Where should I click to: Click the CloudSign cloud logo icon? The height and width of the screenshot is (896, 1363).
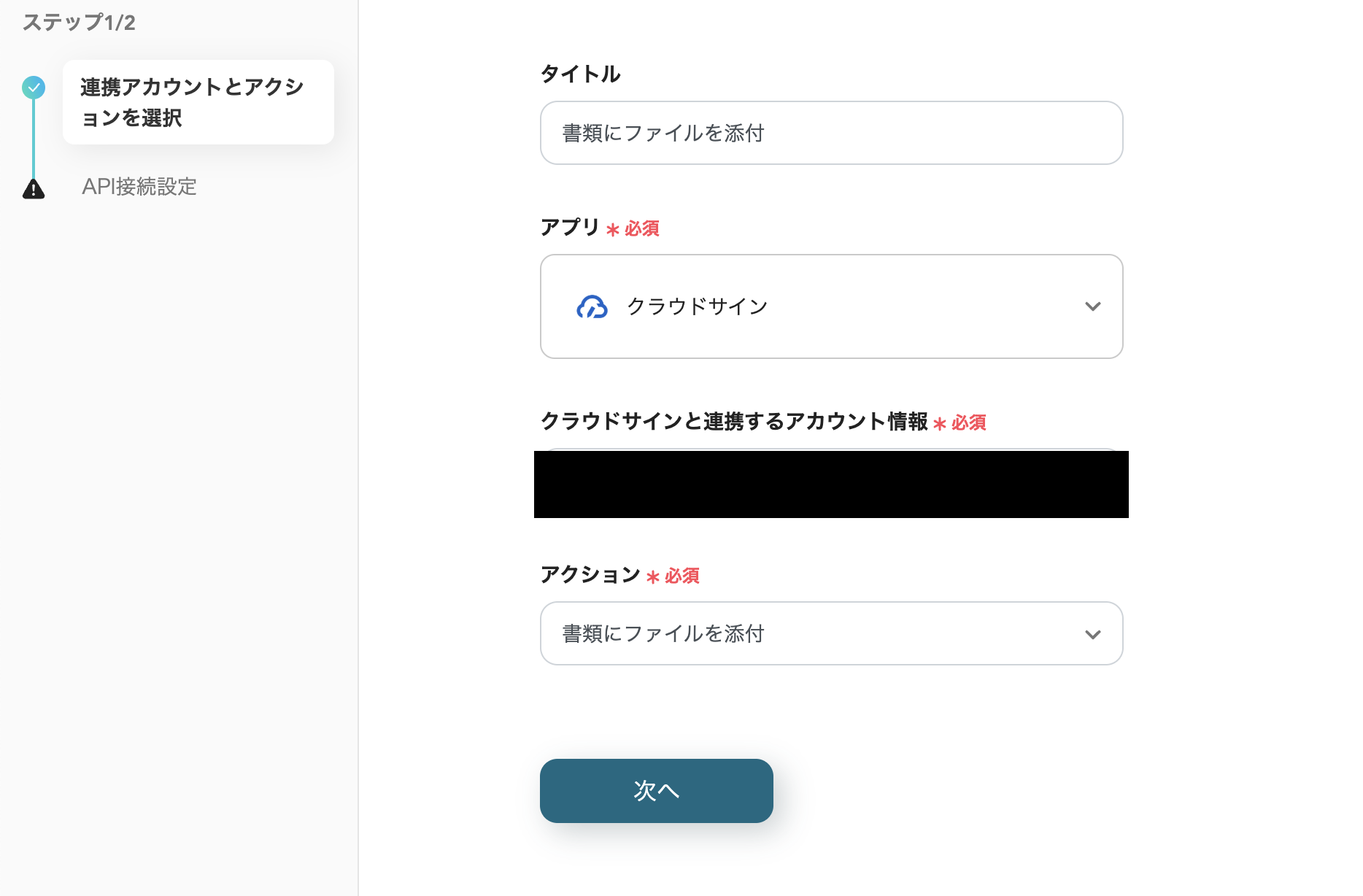592,307
